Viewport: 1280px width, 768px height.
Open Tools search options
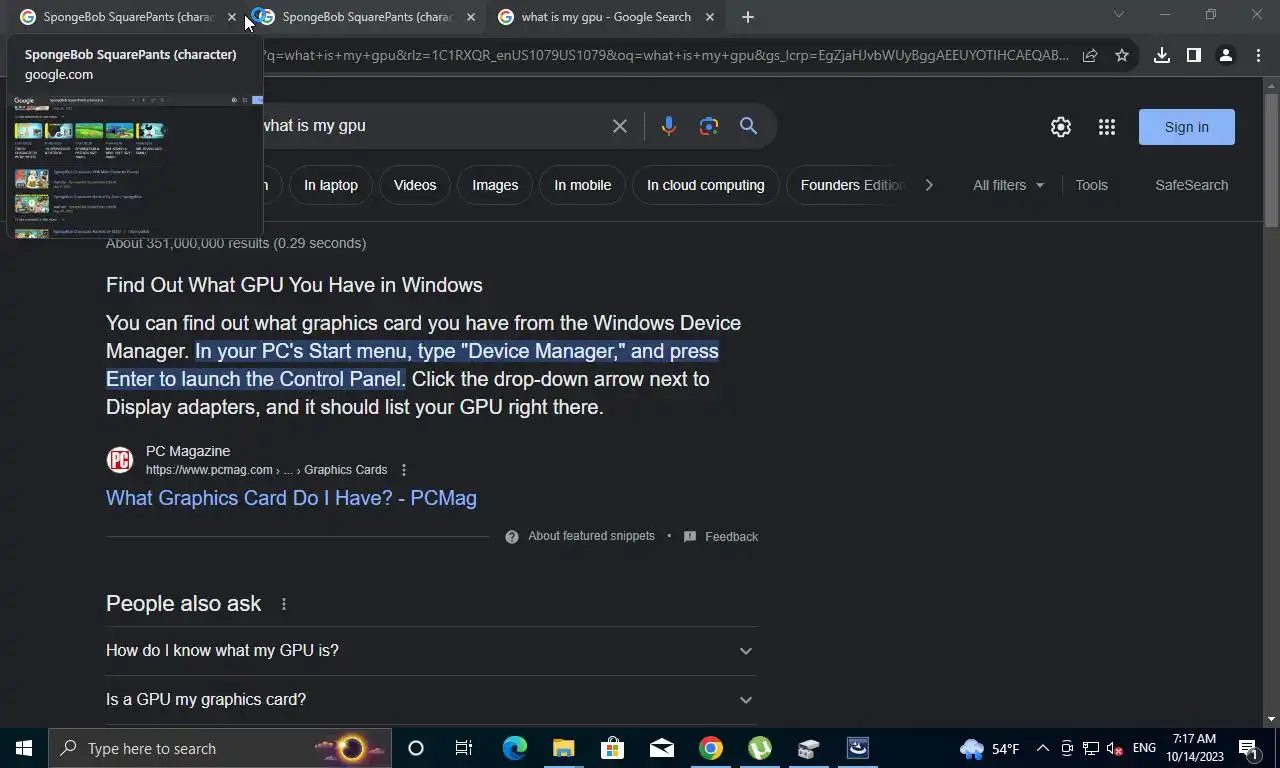tap(1091, 185)
